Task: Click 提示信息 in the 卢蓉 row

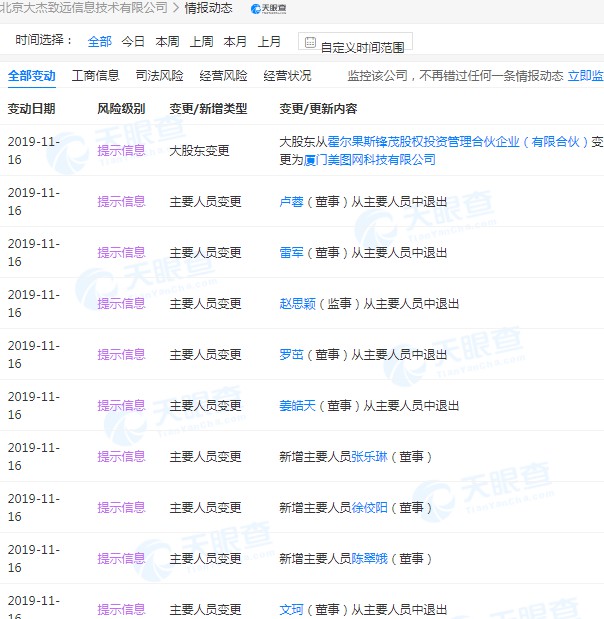Action: (121, 202)
